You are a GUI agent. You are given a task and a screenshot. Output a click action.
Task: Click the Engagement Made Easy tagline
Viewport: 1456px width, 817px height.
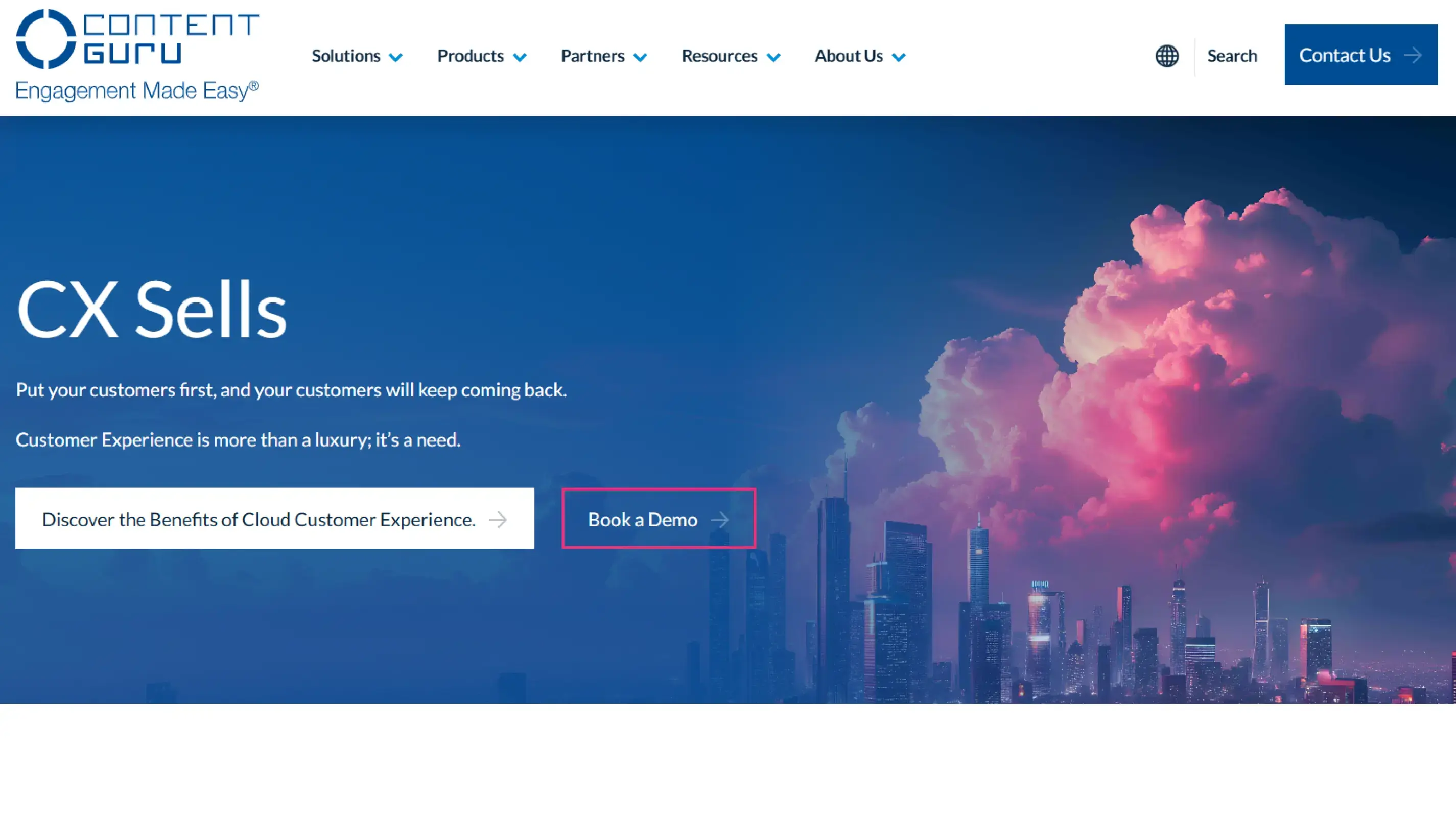137,91
